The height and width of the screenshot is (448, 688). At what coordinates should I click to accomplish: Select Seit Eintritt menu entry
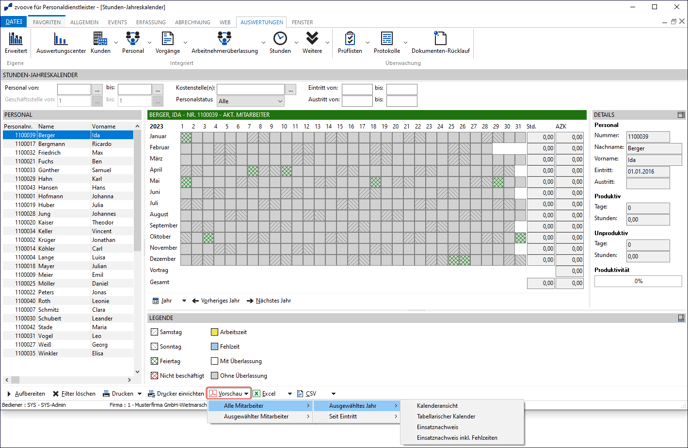[357, 416]
